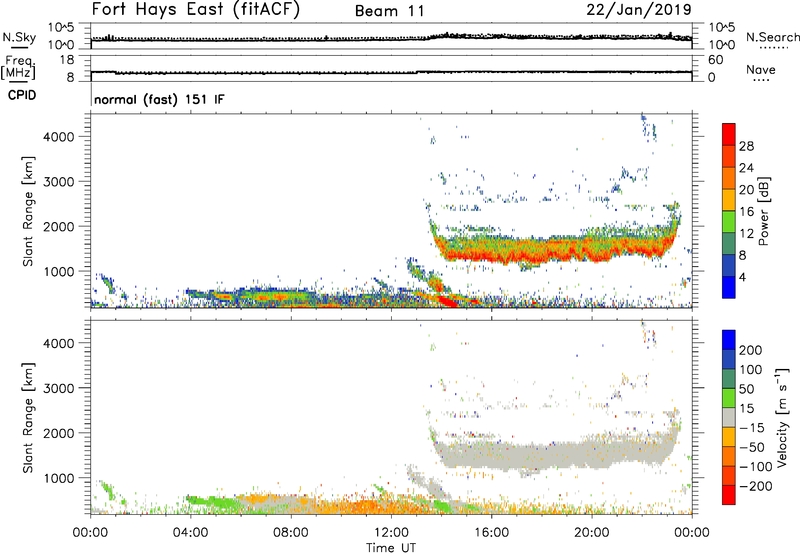Click "2000" tick on Power panel range axis
This screenshot has height=554, width=800.
pos(59,226)
